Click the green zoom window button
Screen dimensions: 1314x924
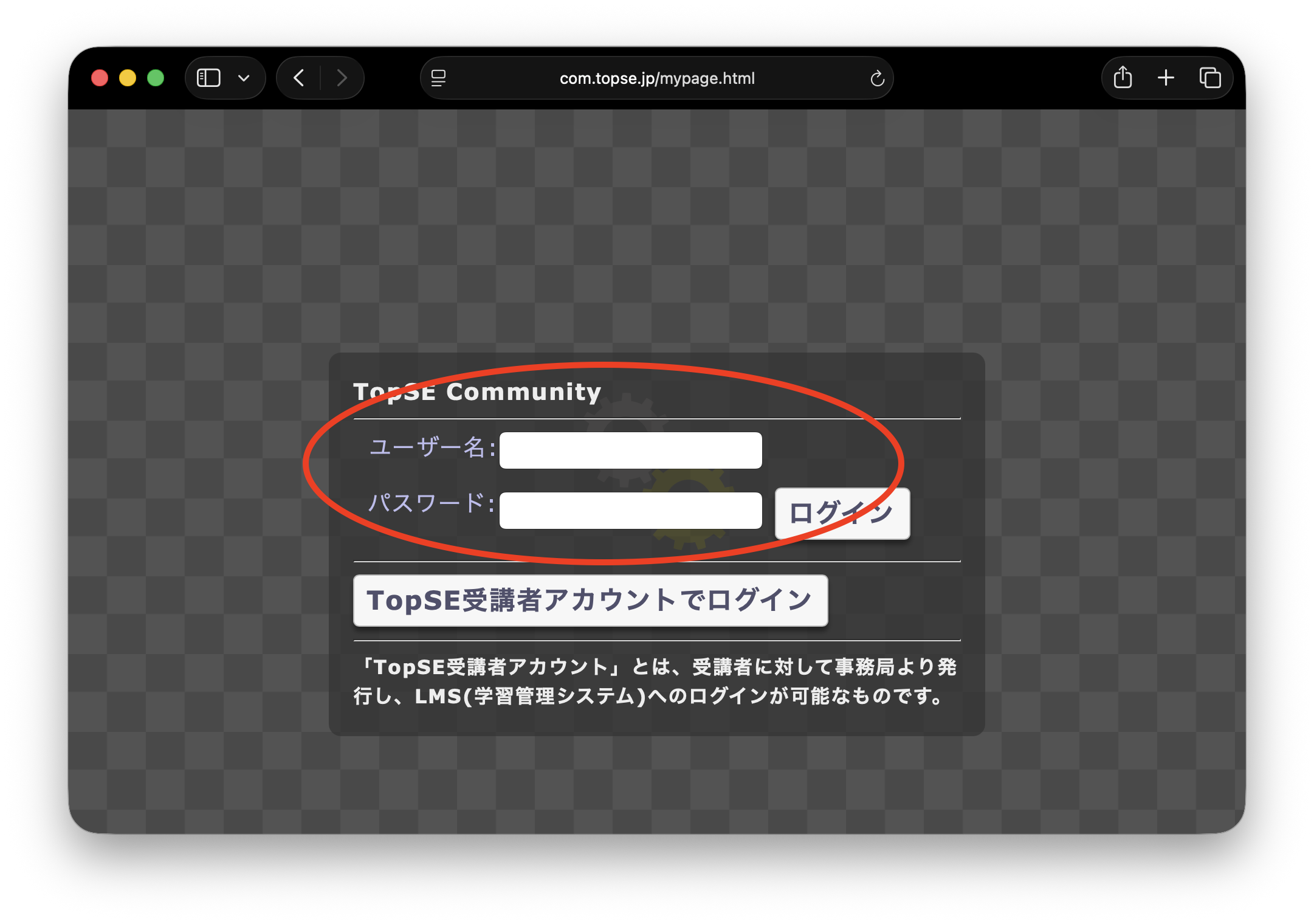(156, 78)
